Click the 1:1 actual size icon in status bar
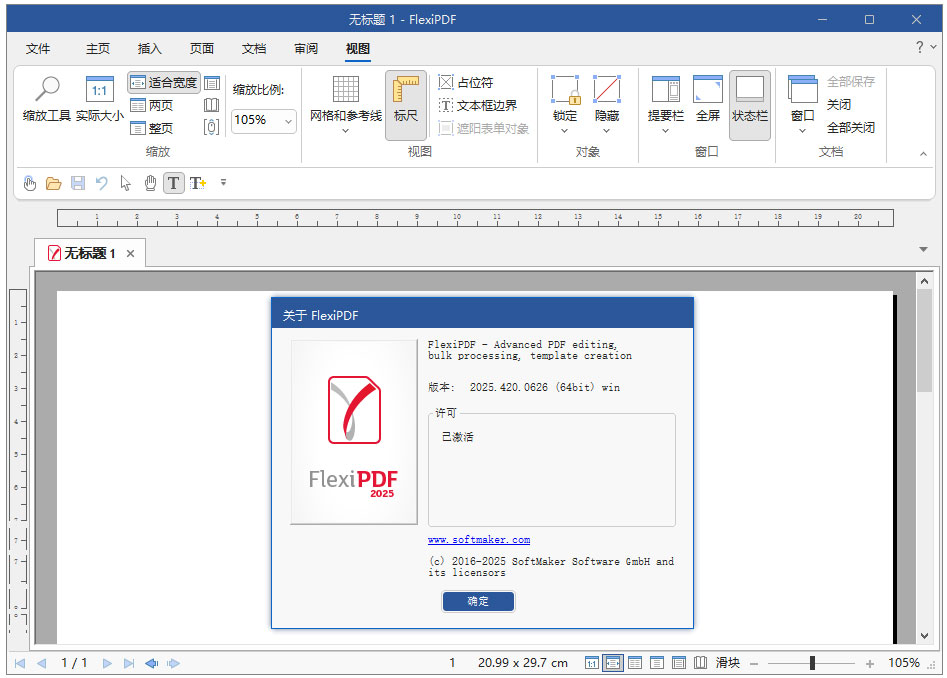Screen dimensions: 947x678 point(591,664)
